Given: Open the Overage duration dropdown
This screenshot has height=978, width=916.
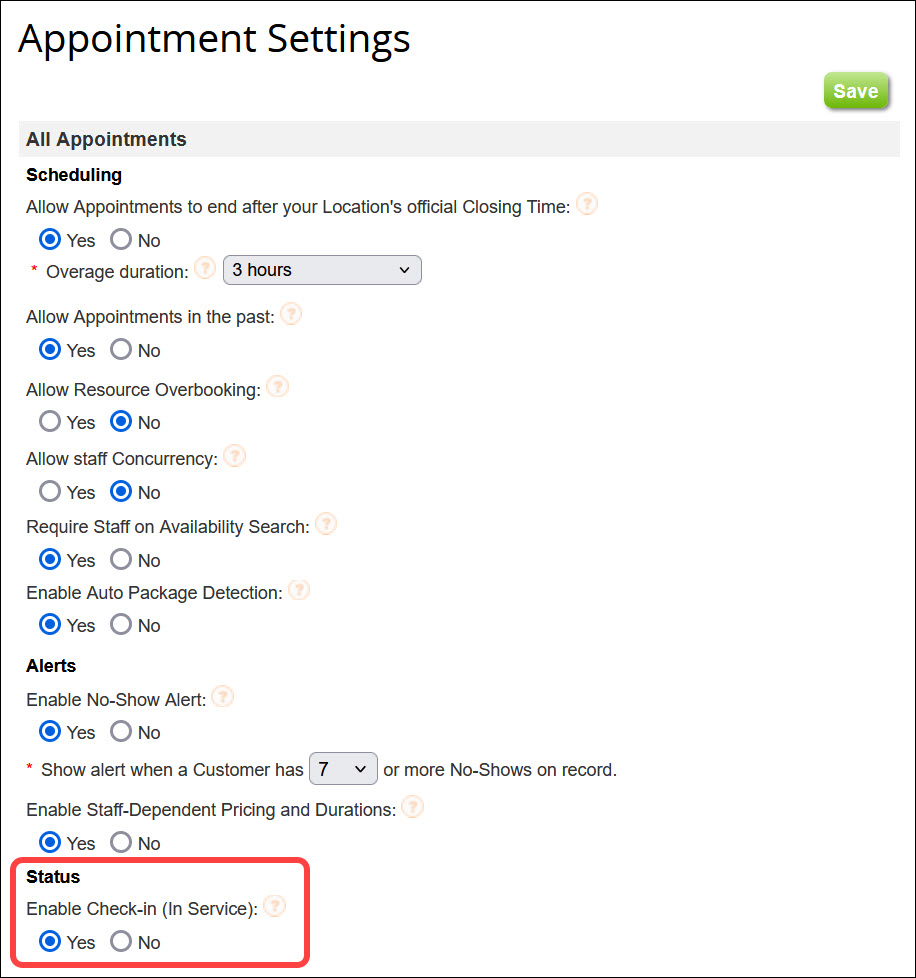Looking at the screenshot, I should [322, 269].
